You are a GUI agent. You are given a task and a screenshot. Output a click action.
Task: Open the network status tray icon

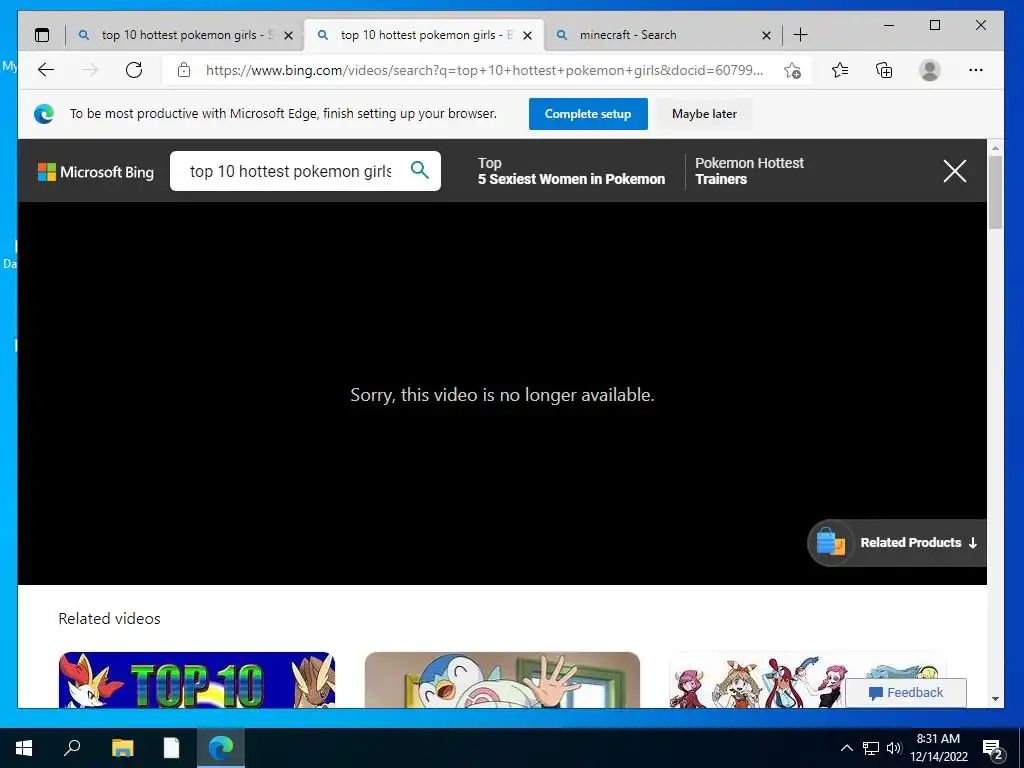(x=871, y=748)
